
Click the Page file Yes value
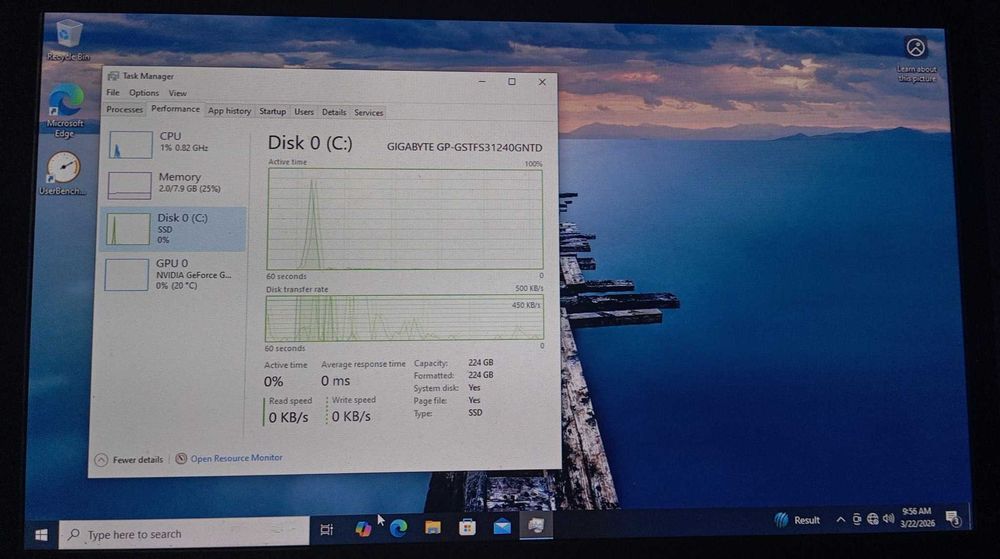474,400
